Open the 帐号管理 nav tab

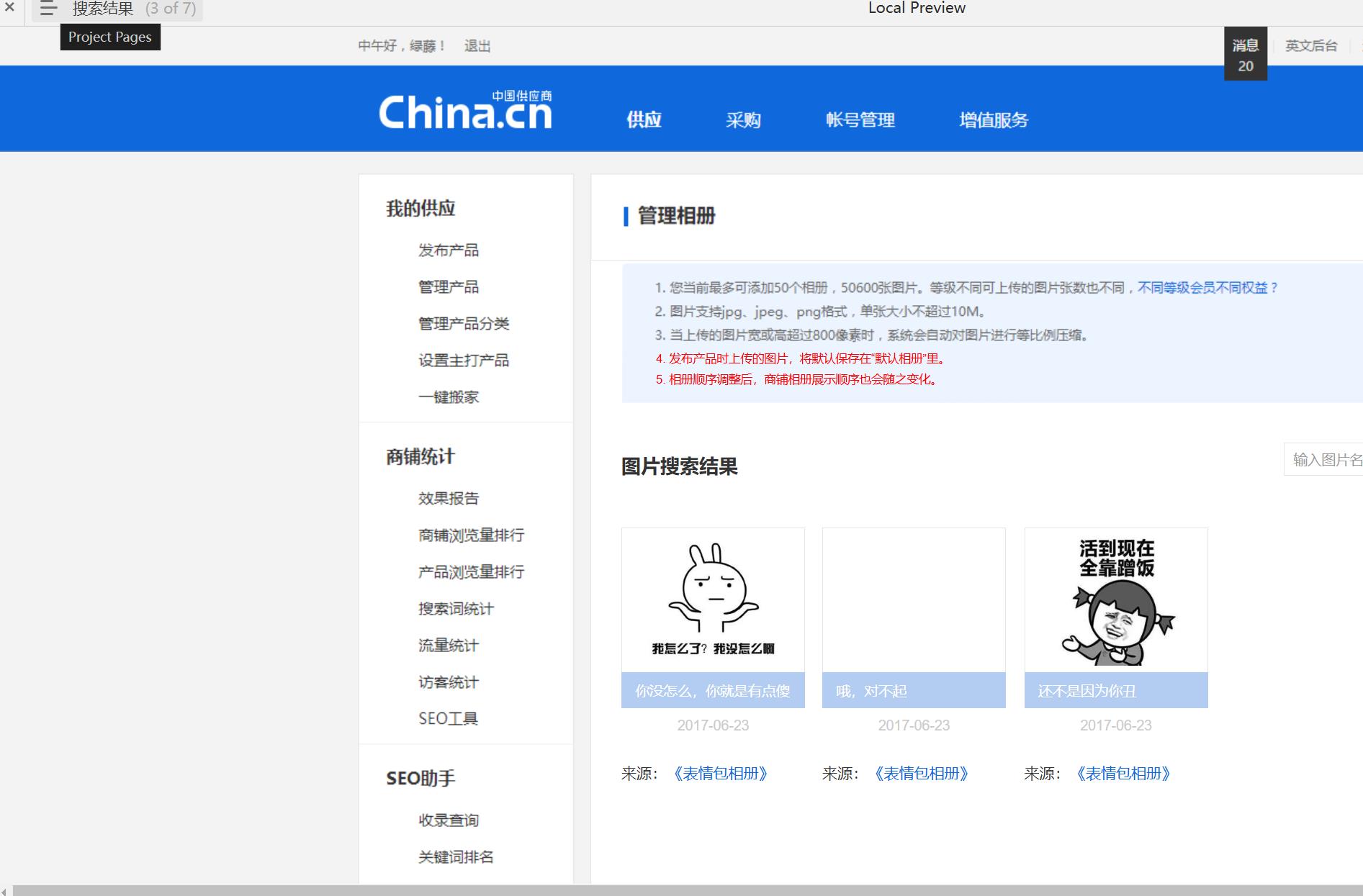click(x=860, y=120)
